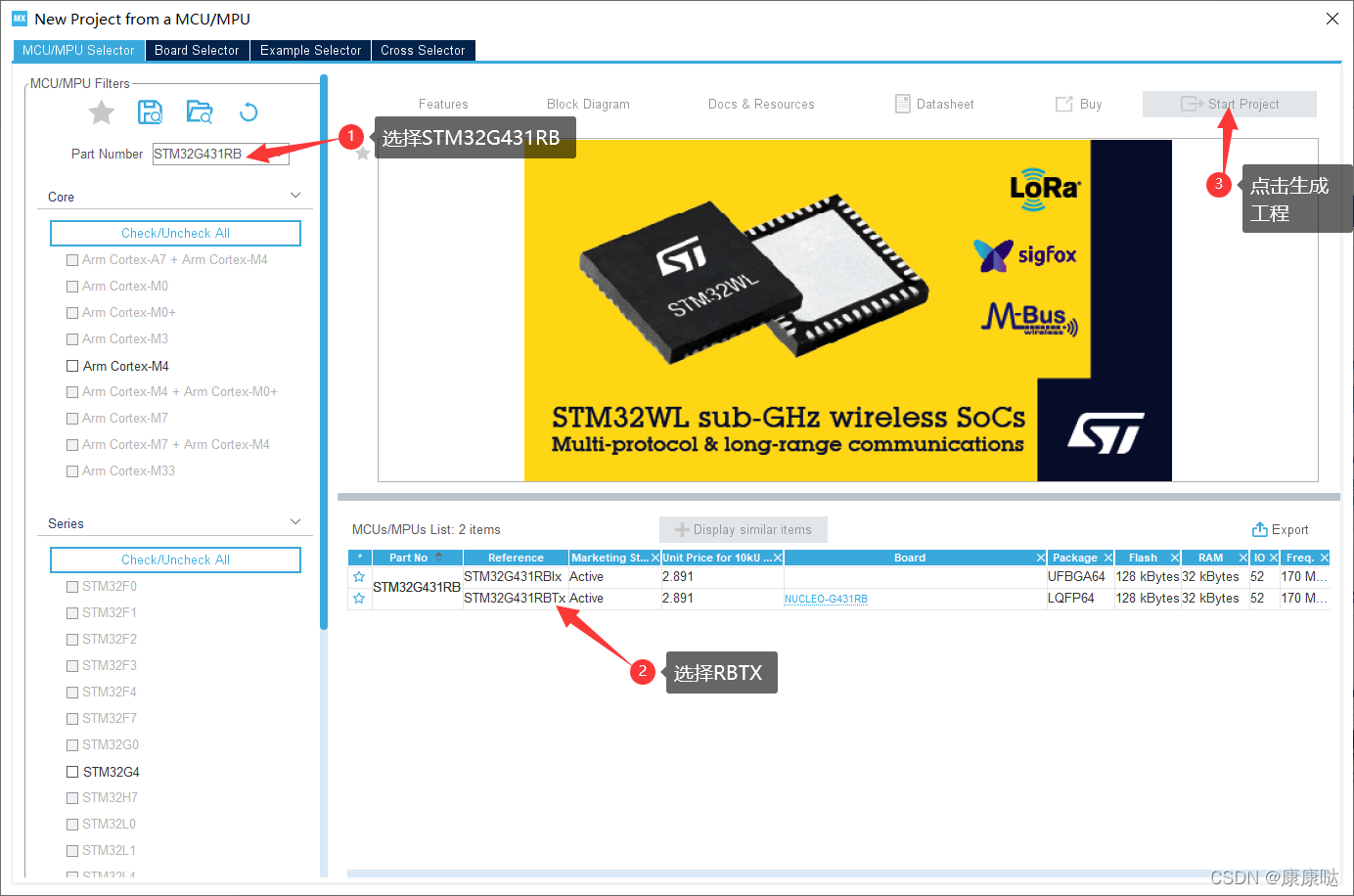1354x896 pixels.
Task: Open the Docs & Resources tab
Action: pos(761,104)
